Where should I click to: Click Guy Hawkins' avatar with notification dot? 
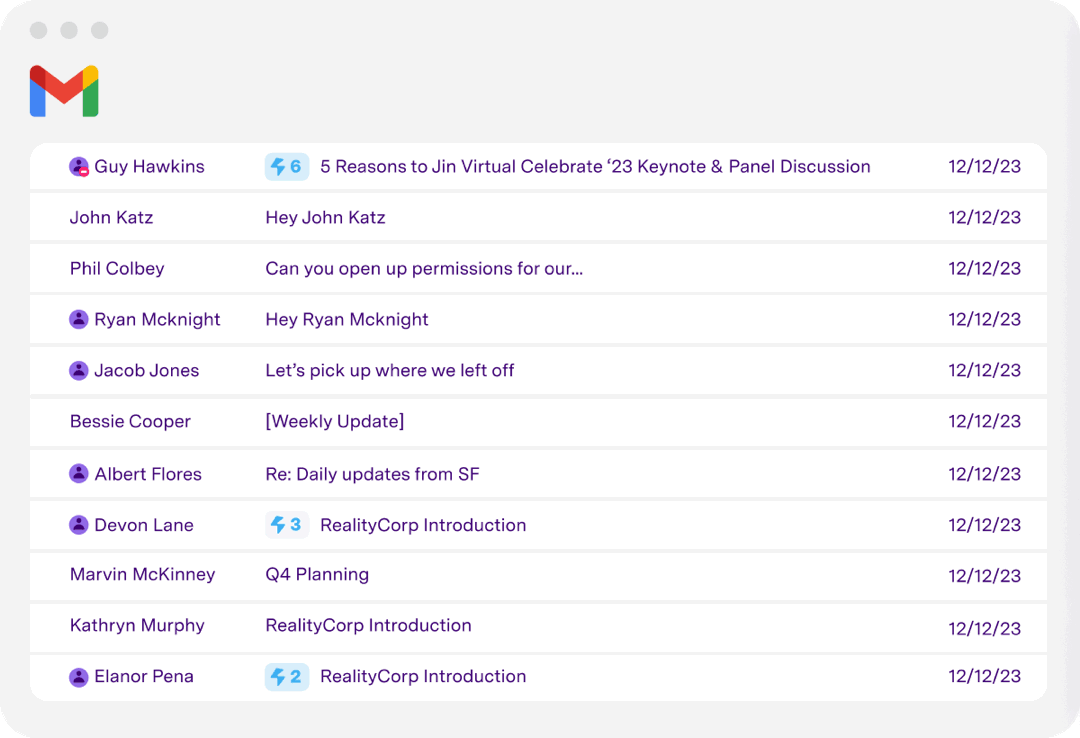point(79,166)
